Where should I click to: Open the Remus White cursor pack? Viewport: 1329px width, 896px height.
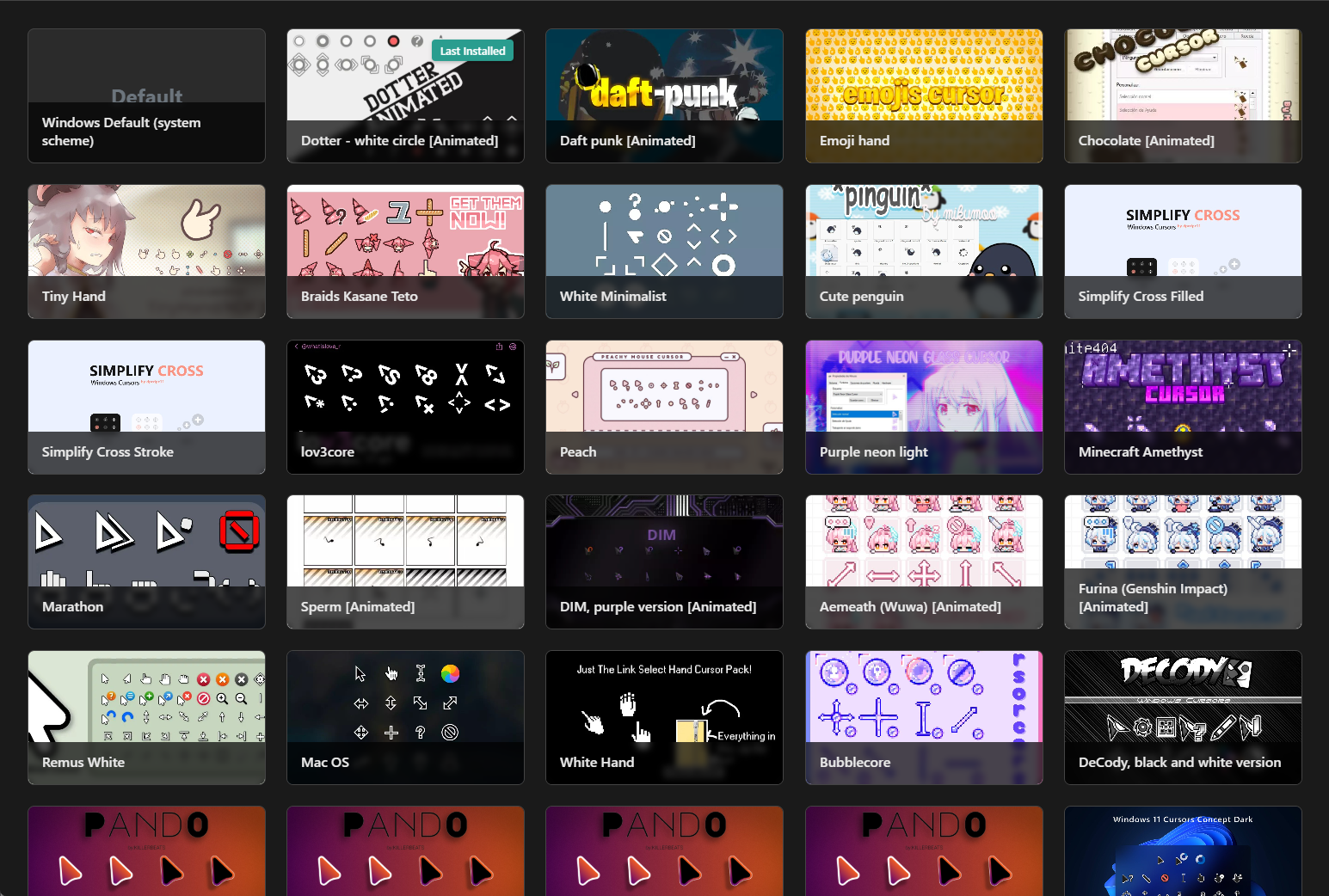pyautogui.click(x=146, y=717)
